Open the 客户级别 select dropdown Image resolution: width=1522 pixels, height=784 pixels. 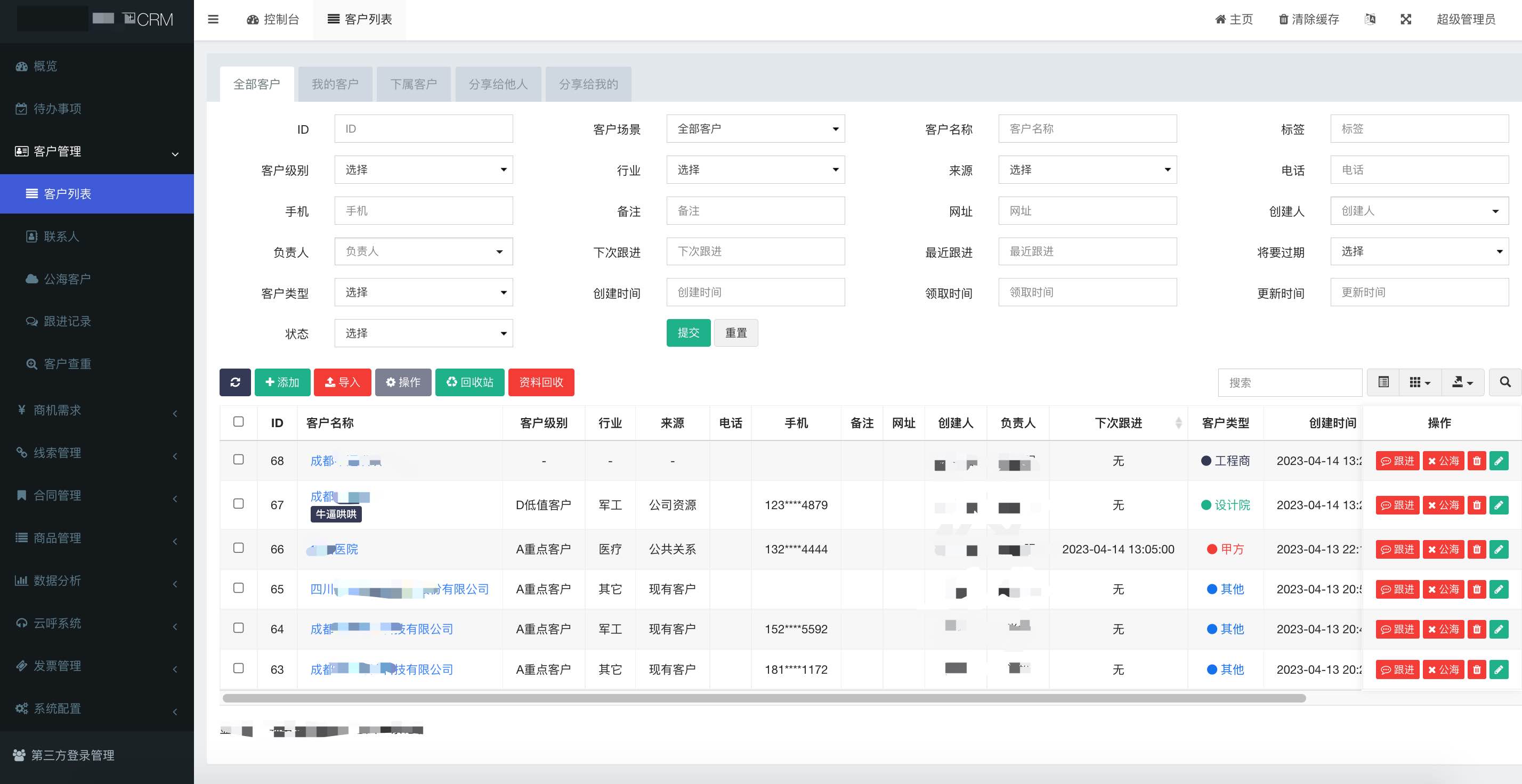424,170
